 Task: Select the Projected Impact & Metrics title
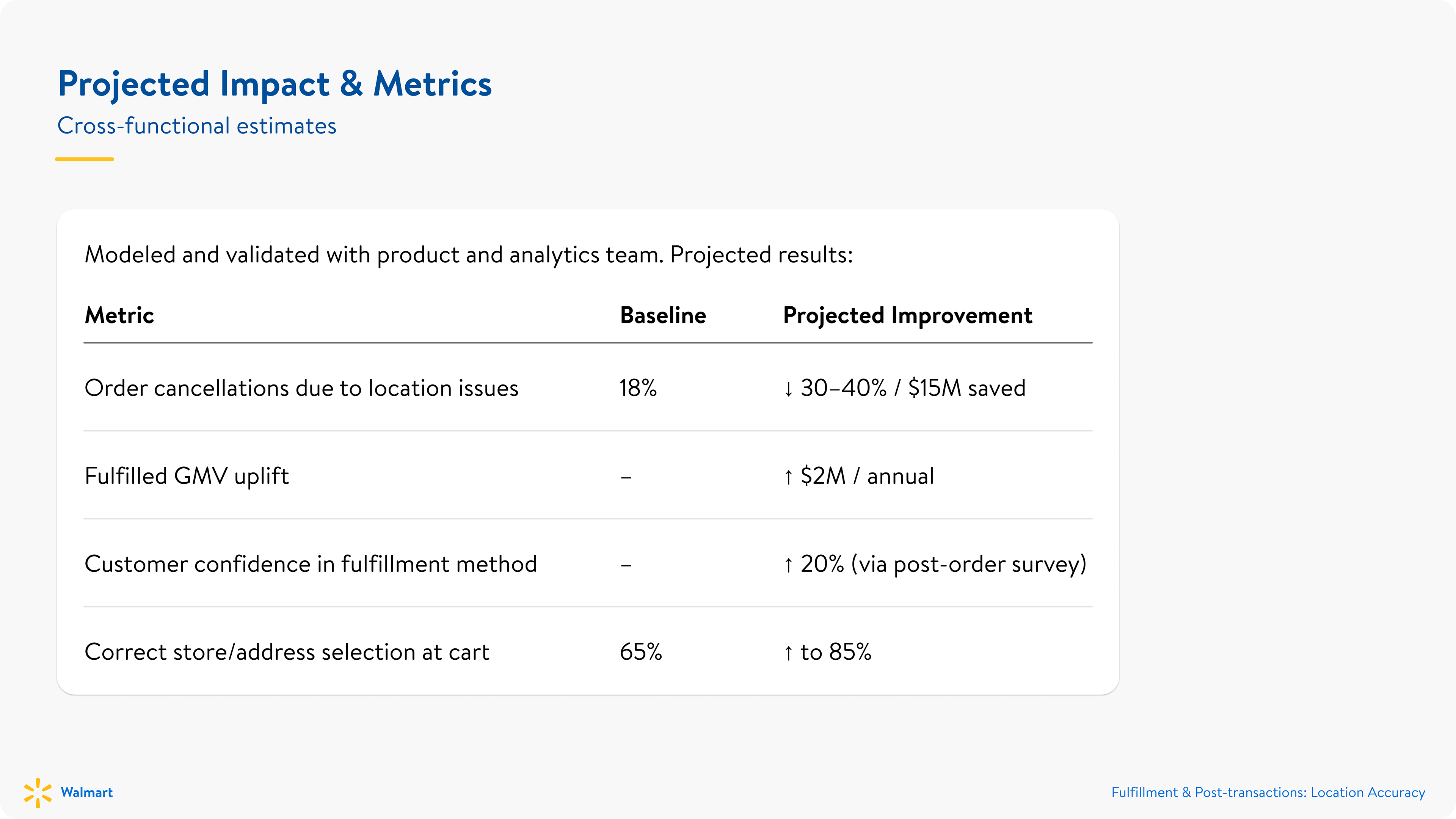pyautogui.click(x=275, y=84)
